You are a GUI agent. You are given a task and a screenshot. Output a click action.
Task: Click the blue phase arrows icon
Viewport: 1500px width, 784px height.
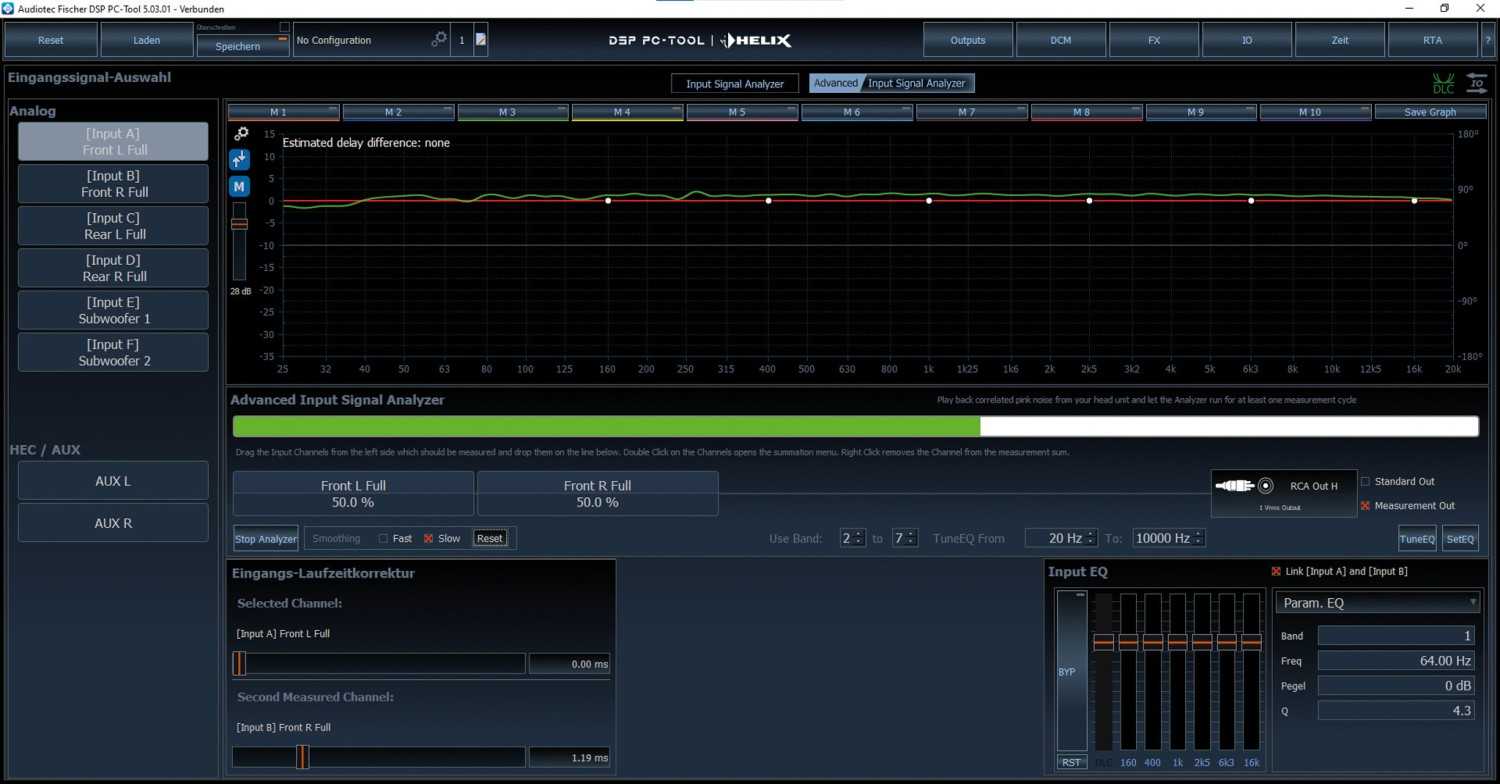click(x=239, y=159)
